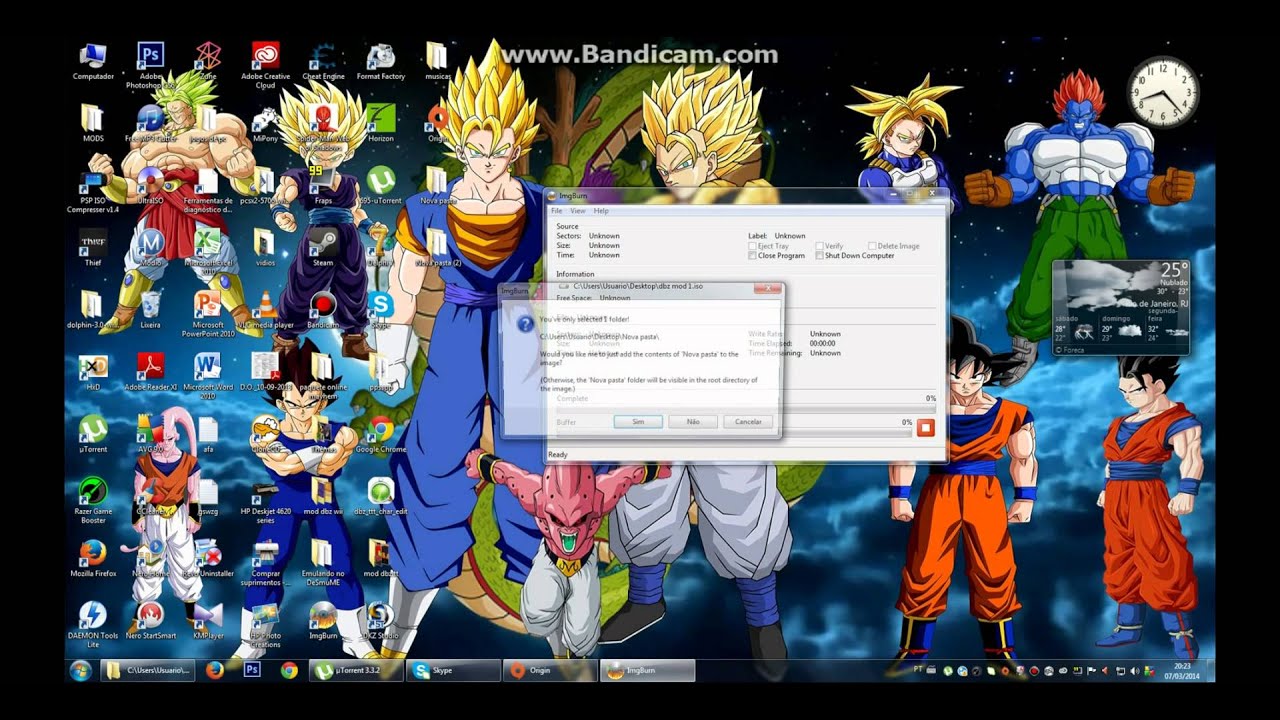Open Cheat Engine desktop shortcut
The height and width of the screenshot is (720, 1280).
click(323, 62)
